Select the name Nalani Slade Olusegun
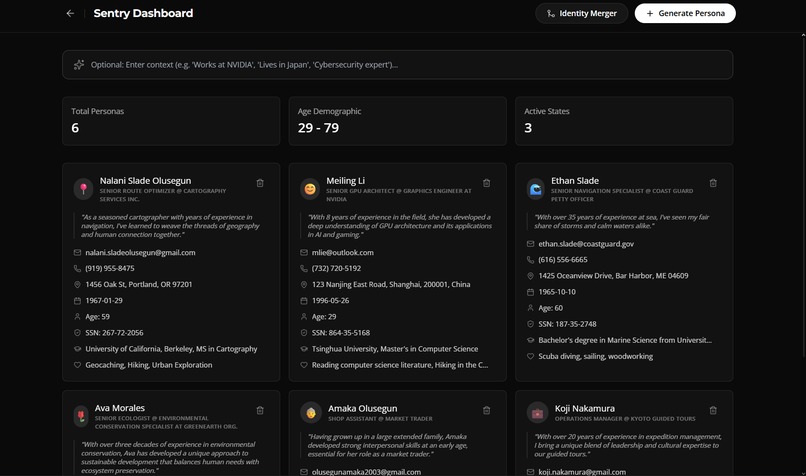Viewport: 806px width, 476px height. pyautogui.click(x=145, y=180)
